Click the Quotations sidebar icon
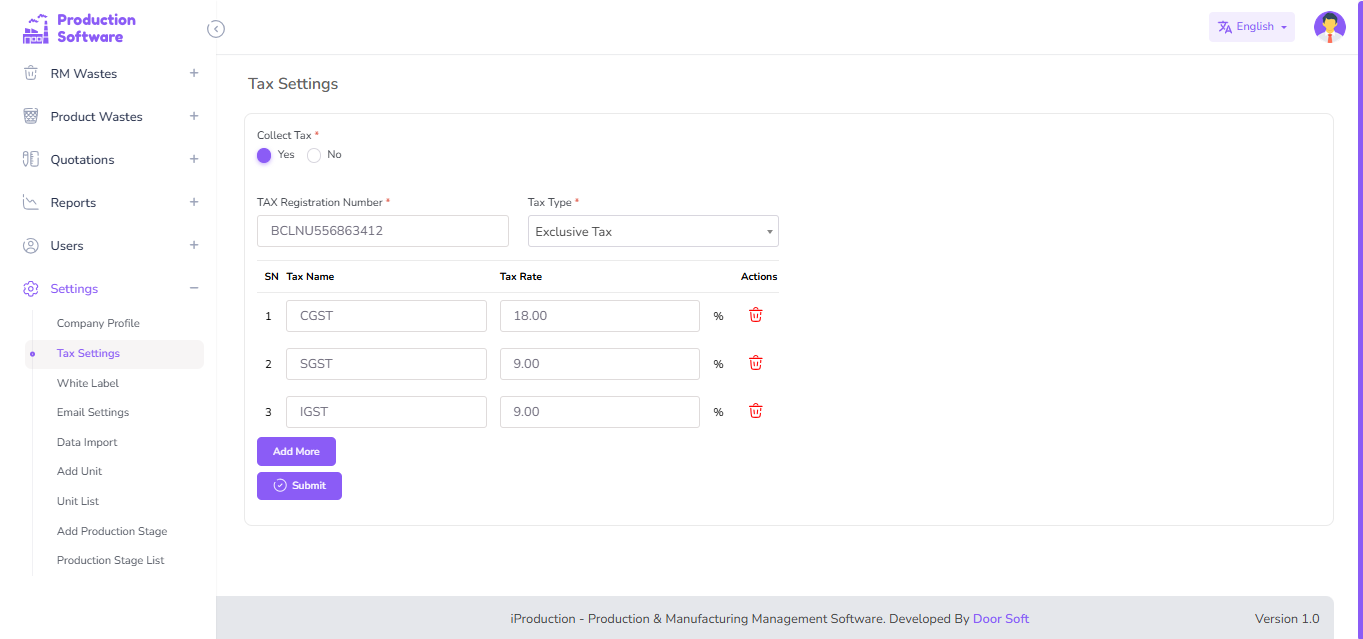Screen dimensions: 1363x639 pos(31,160)
